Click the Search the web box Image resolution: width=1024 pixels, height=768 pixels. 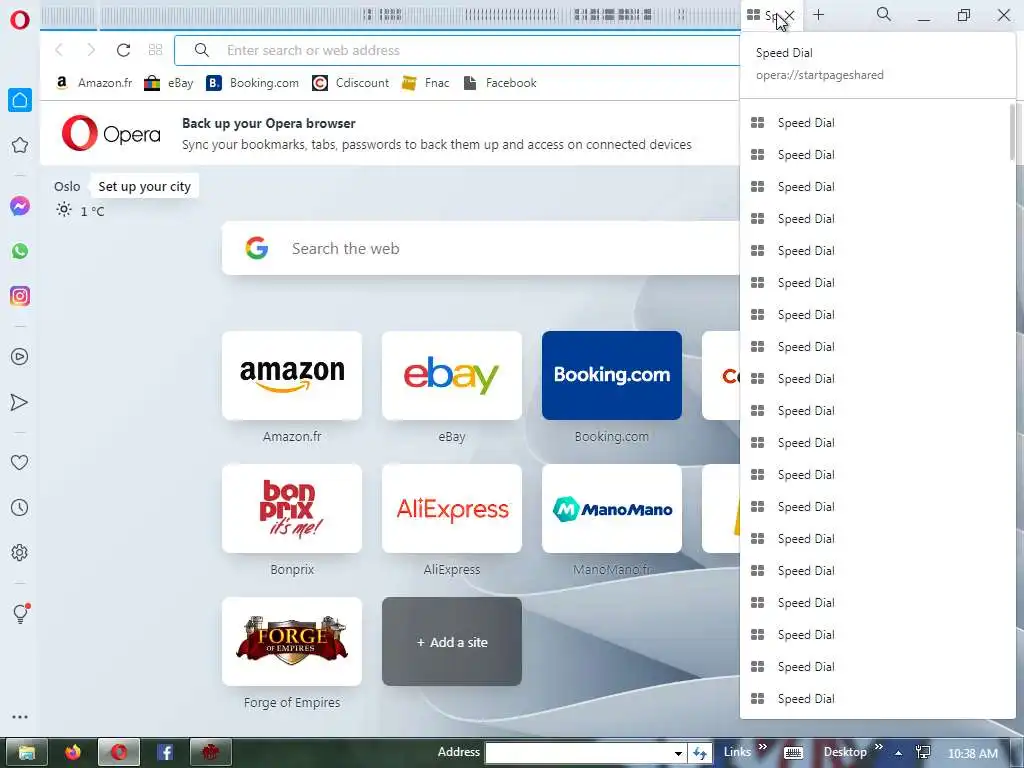coord(481,248)
